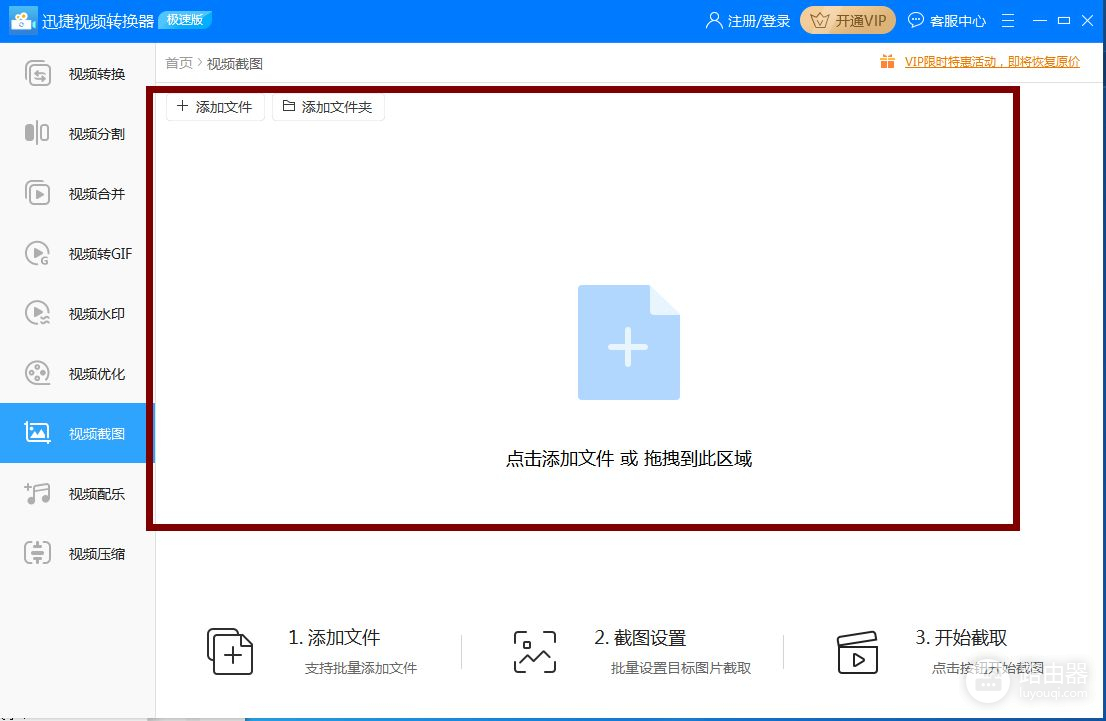This screenshot has width=1106, height=721.
Task: Open the 注册/登录 login link
Action: pos(748,21)
